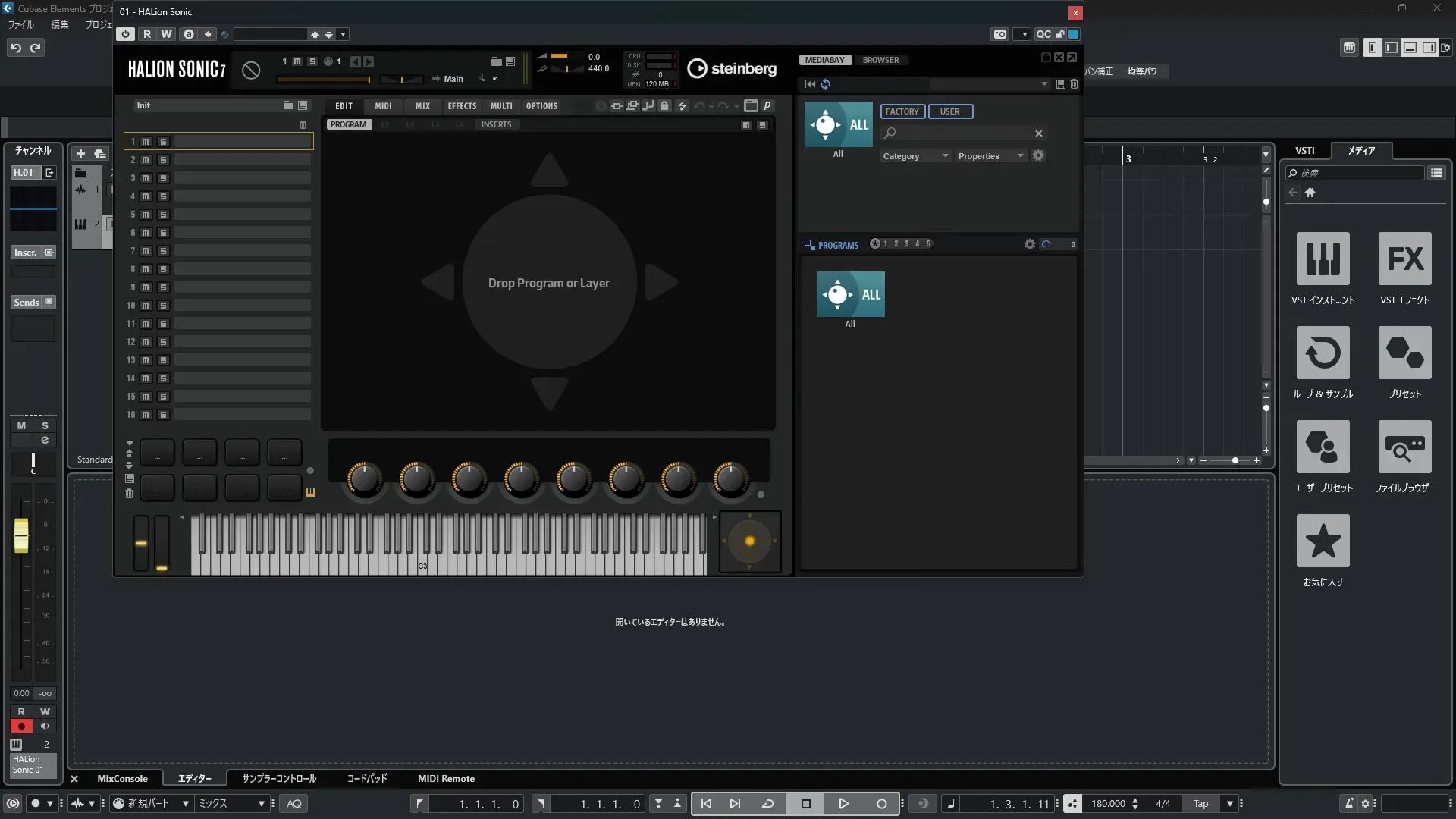The width and height of the screenshot is (1456, 819).
Task: Open the Category dropdown
Action: (915, 156)
